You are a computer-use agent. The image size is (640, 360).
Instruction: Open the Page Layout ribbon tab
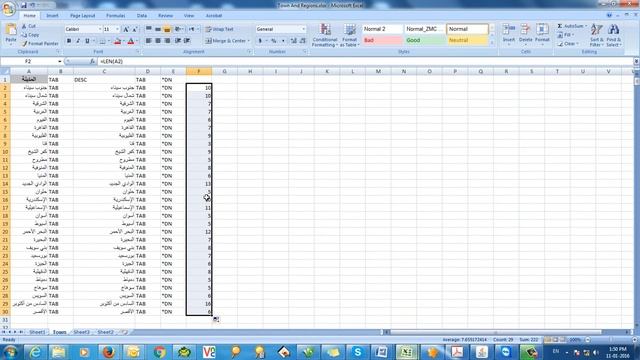(x=82, y=16)
